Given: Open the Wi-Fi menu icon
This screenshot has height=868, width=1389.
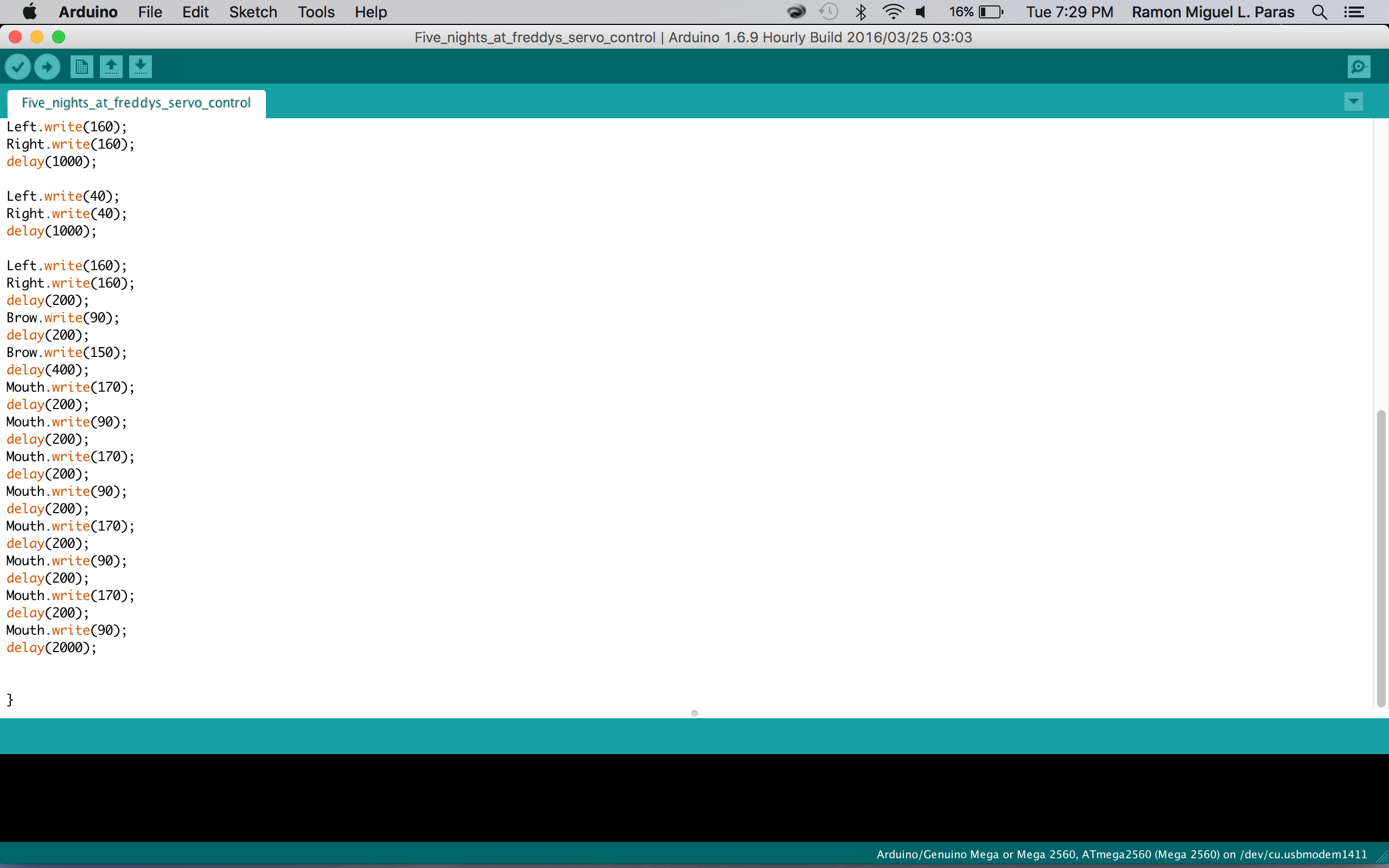Looking at the screenshot, I should tap(893, 11).
